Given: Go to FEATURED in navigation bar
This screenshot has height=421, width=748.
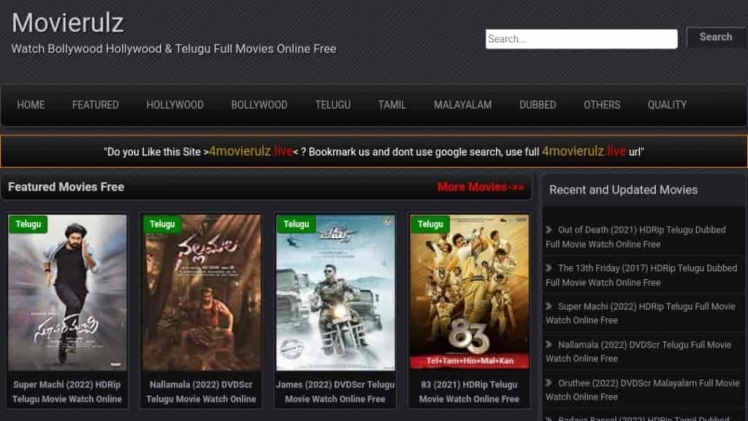Looking at the screenshot, I should (95, 105).
